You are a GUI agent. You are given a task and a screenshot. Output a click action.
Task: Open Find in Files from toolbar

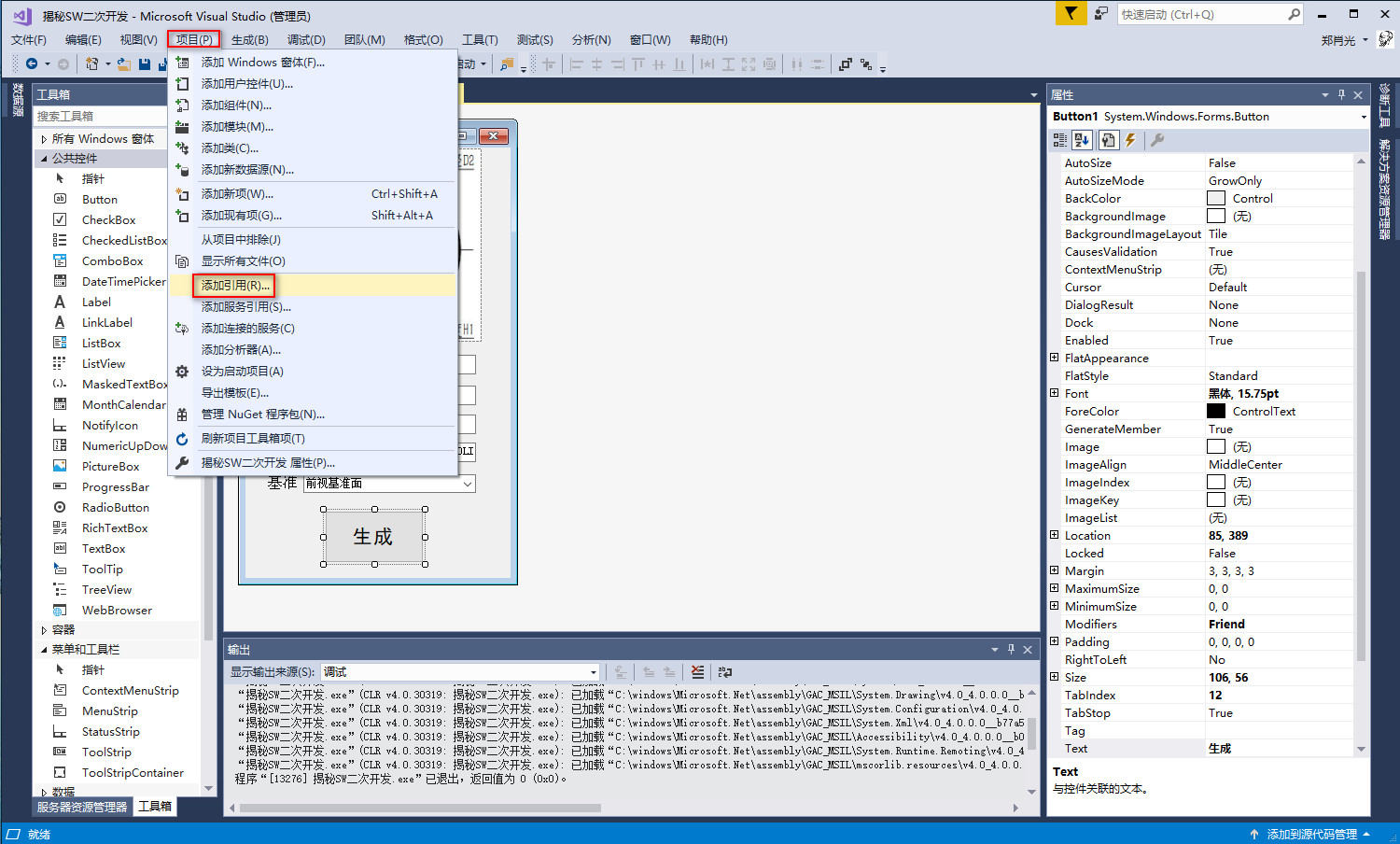[x=507, y=64]
